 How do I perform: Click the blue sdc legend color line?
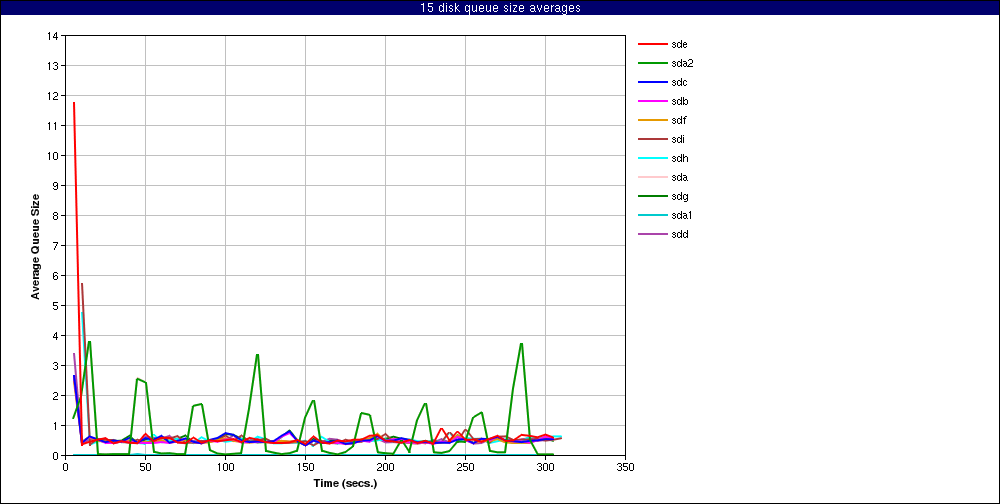pyautogui.click(x=652, y=83)
